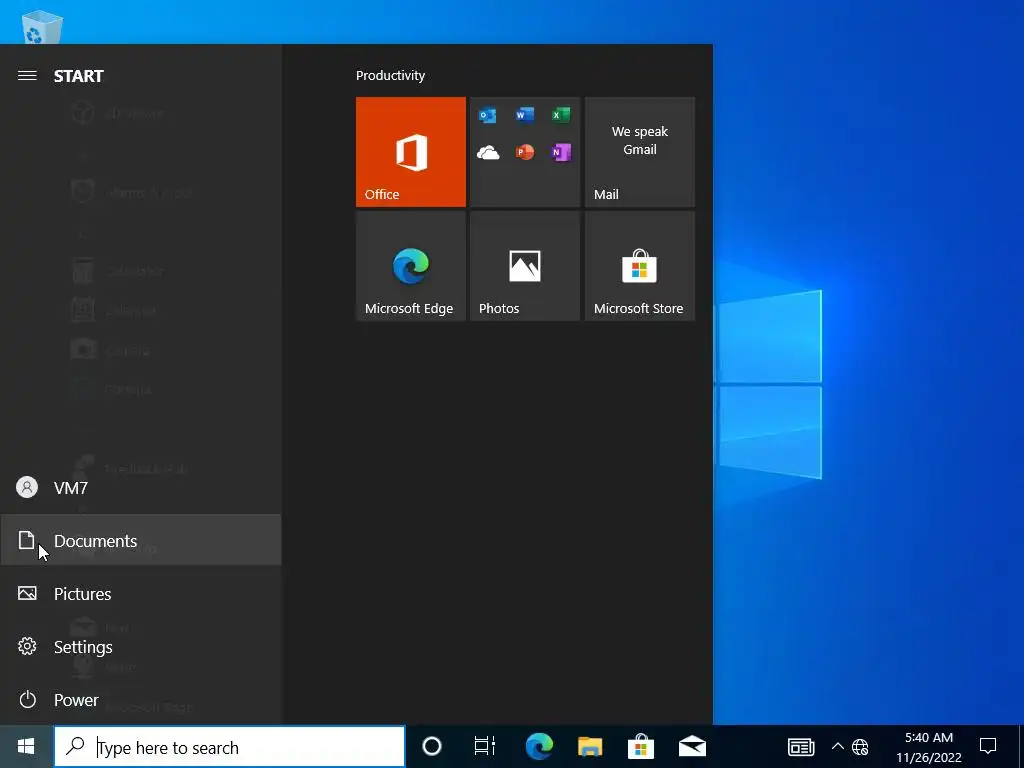
Task: Open the network status tray icon
Action: (861, 746)
